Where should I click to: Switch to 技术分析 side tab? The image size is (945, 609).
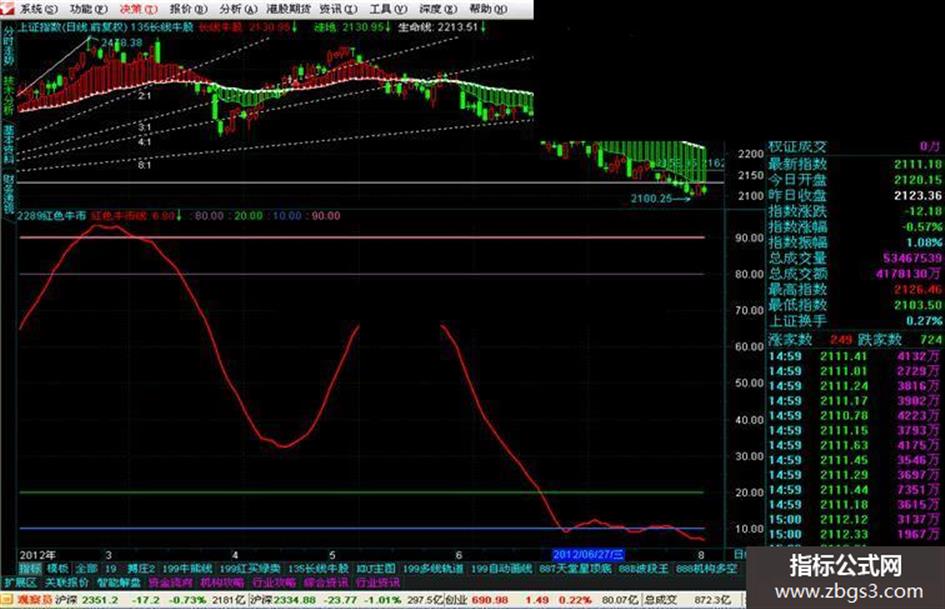(8, 96)
